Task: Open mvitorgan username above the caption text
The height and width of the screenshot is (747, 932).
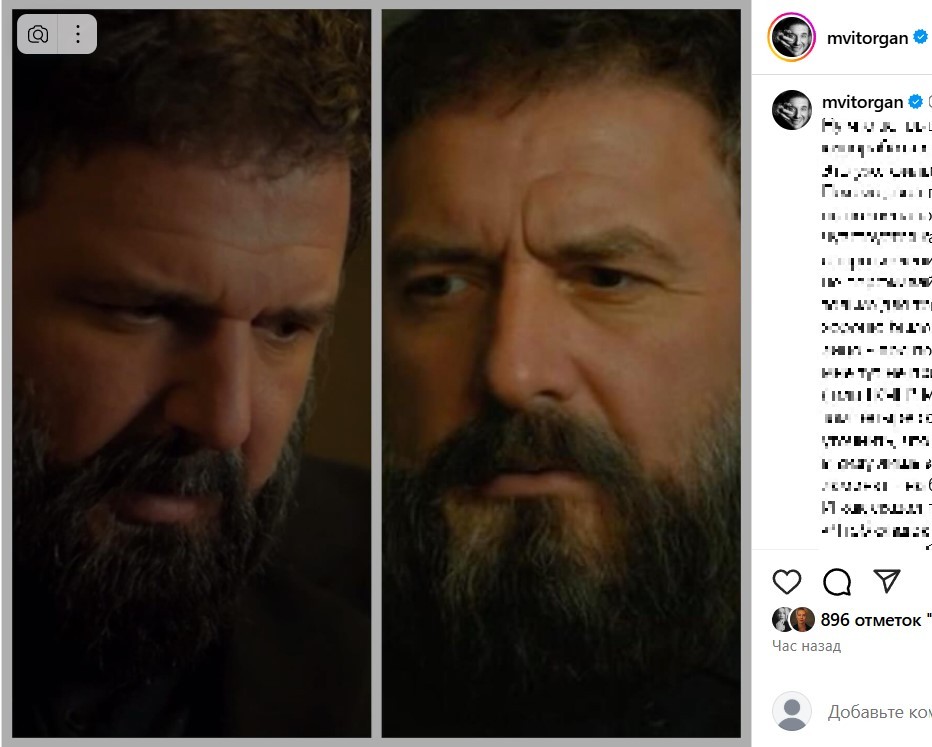Action: (861, 102)
